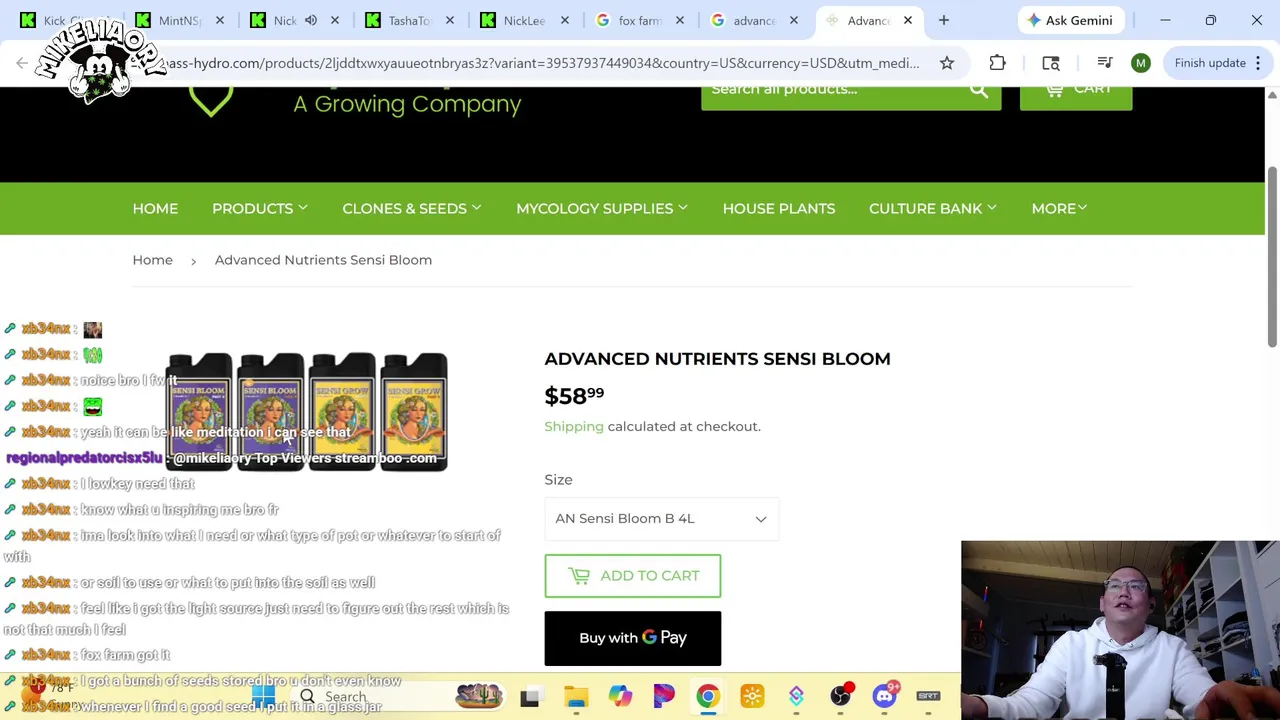The height and width of the screenshot is (720, 1280).
Task: Click the Add to Cart button
Action: coord(632,576)
